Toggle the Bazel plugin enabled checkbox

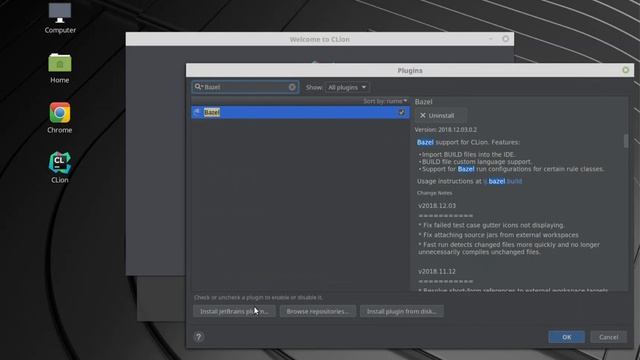coord(402,112)
